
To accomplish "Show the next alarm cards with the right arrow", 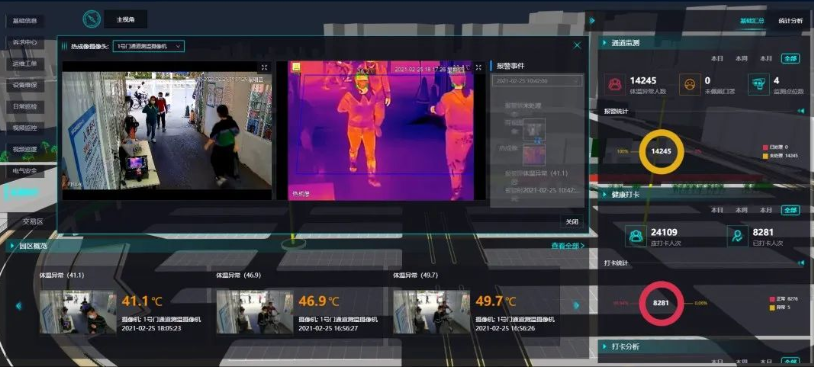I will tap(576, 306).
